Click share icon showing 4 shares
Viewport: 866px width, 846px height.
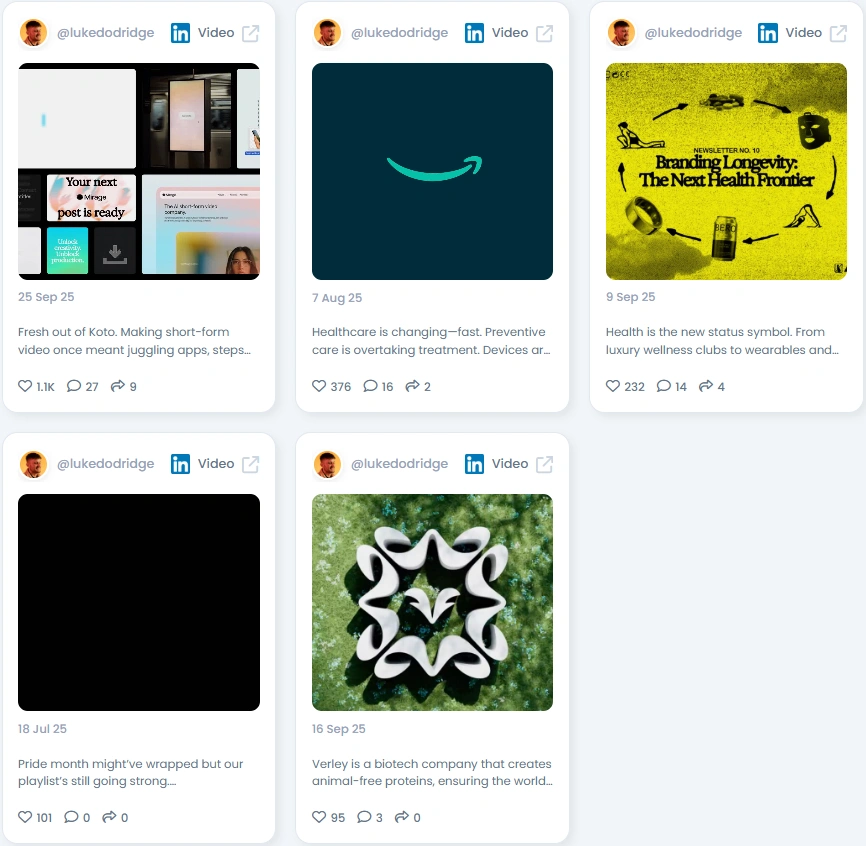pyautogui.click(x=705, y=385)
